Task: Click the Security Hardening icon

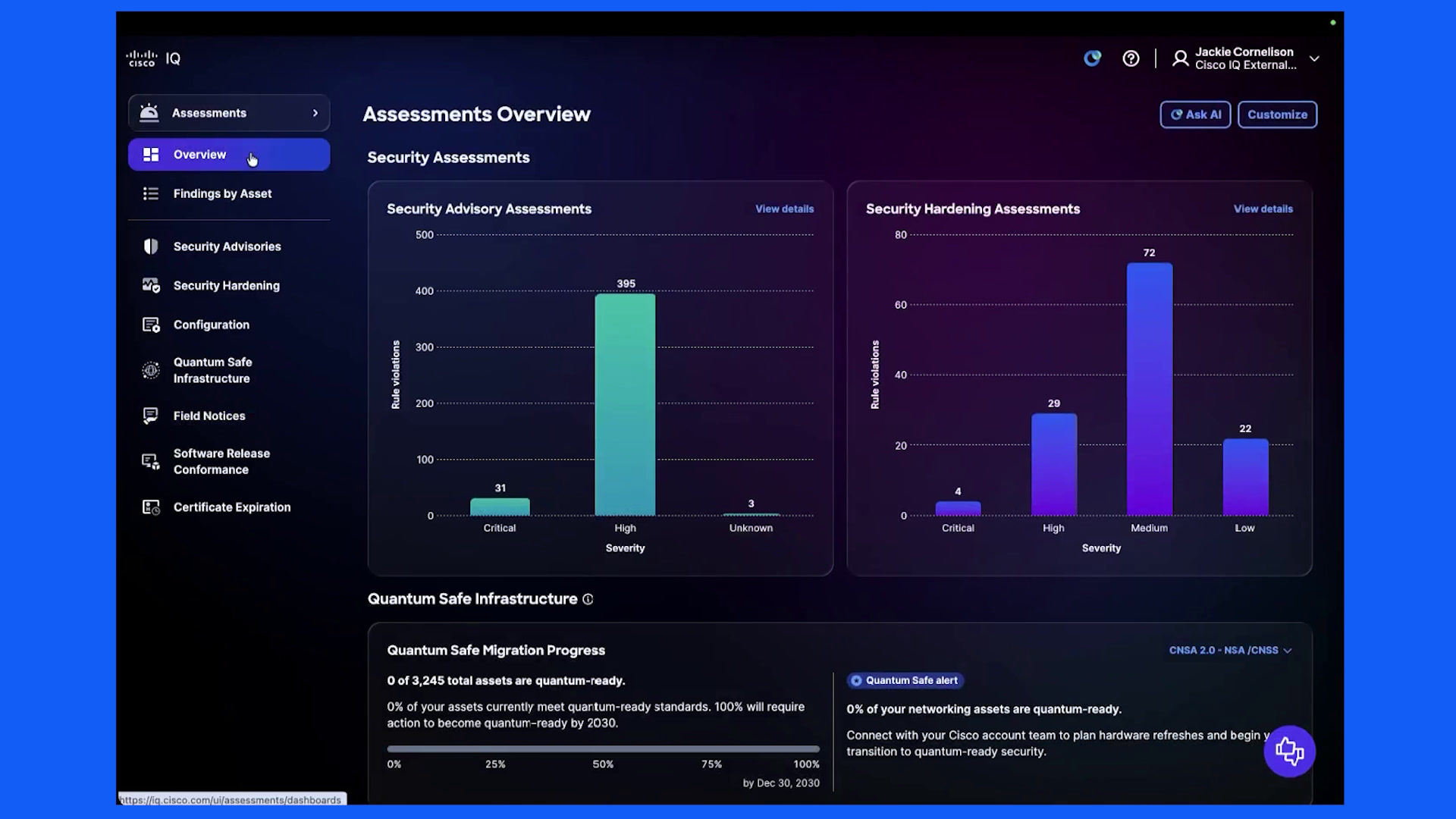Action: (x=151, y=285)
